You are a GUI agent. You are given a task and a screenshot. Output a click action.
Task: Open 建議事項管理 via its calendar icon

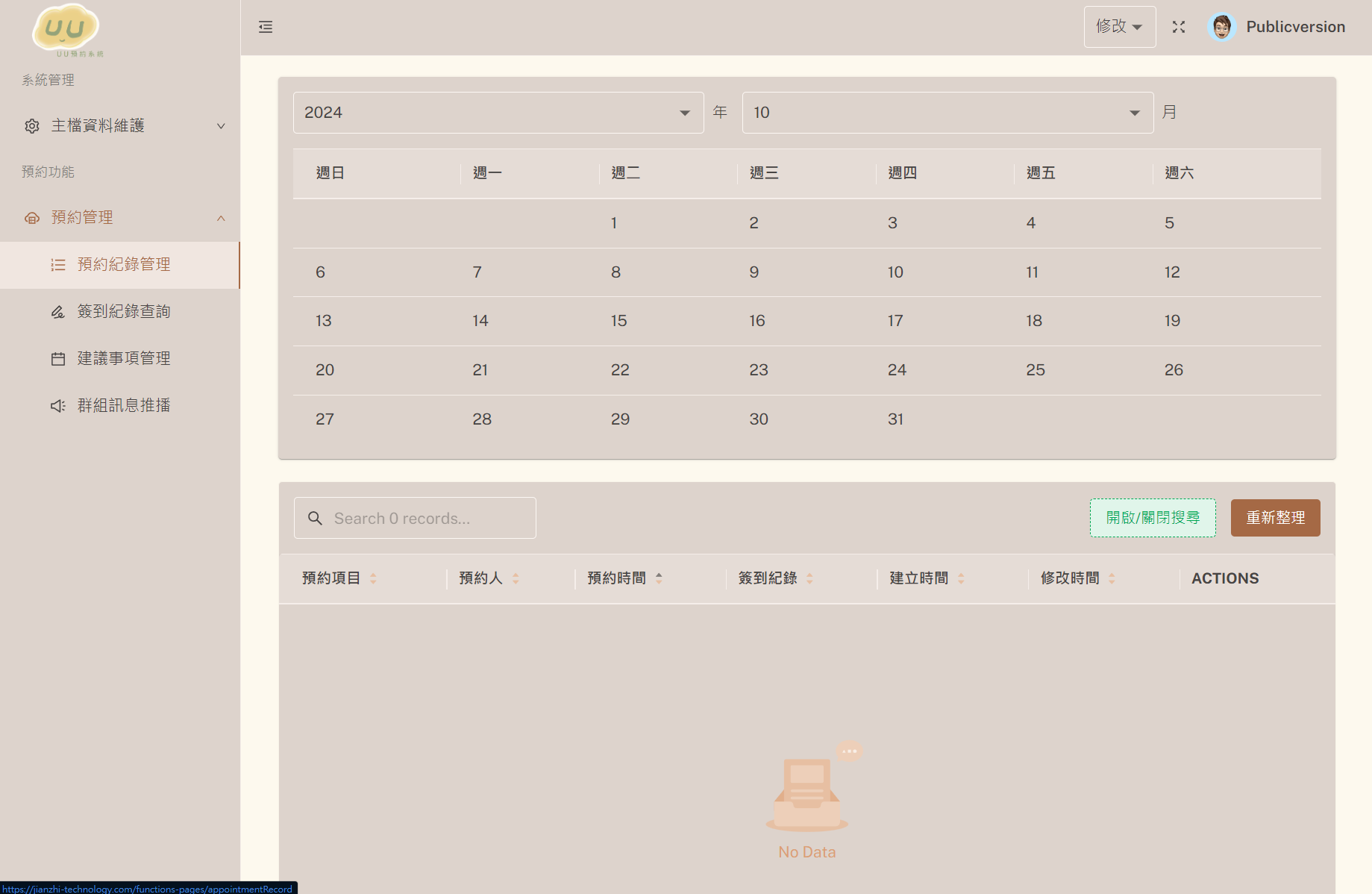tap(58, 358)
